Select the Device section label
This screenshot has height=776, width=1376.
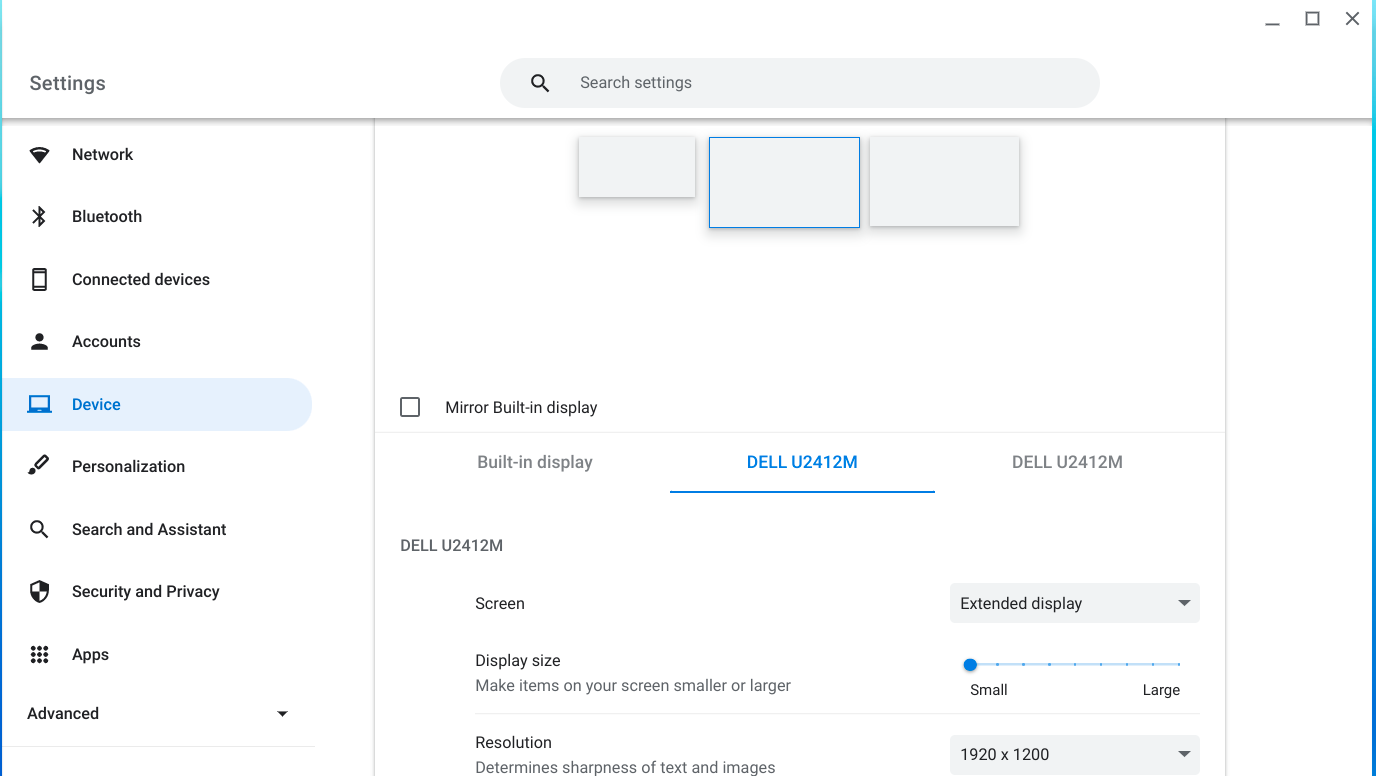96,404
